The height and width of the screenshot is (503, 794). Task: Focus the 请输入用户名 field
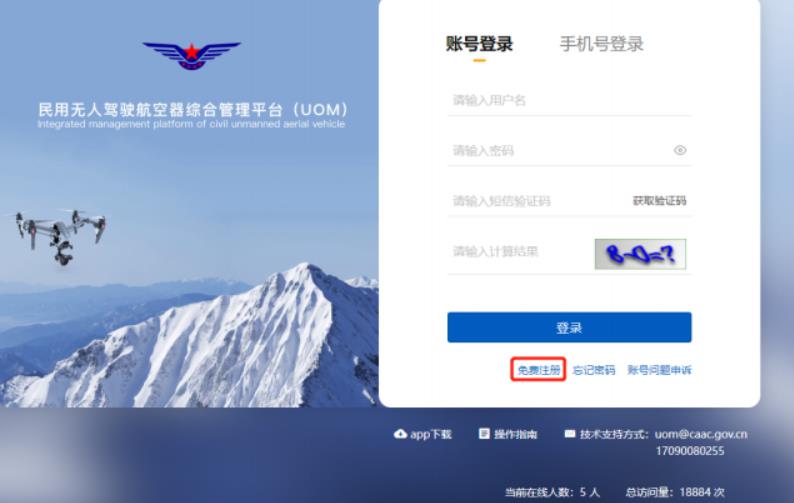pos(569,100)
